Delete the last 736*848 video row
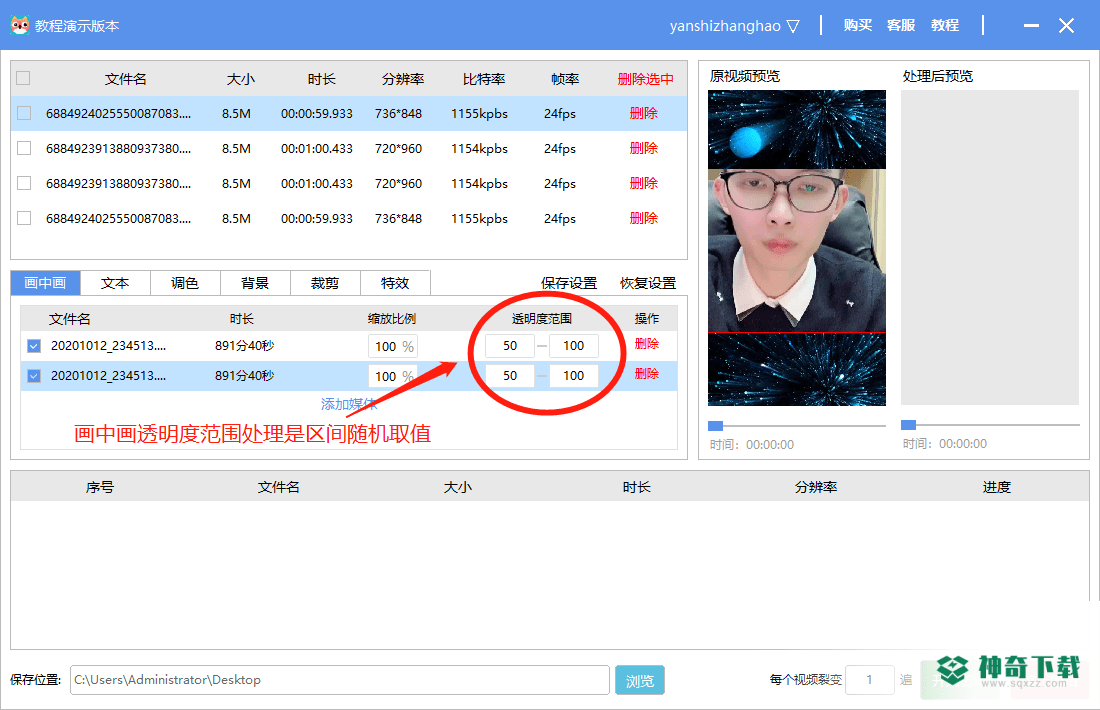Viewport: 1100px width, 710px height. point(643,218)
